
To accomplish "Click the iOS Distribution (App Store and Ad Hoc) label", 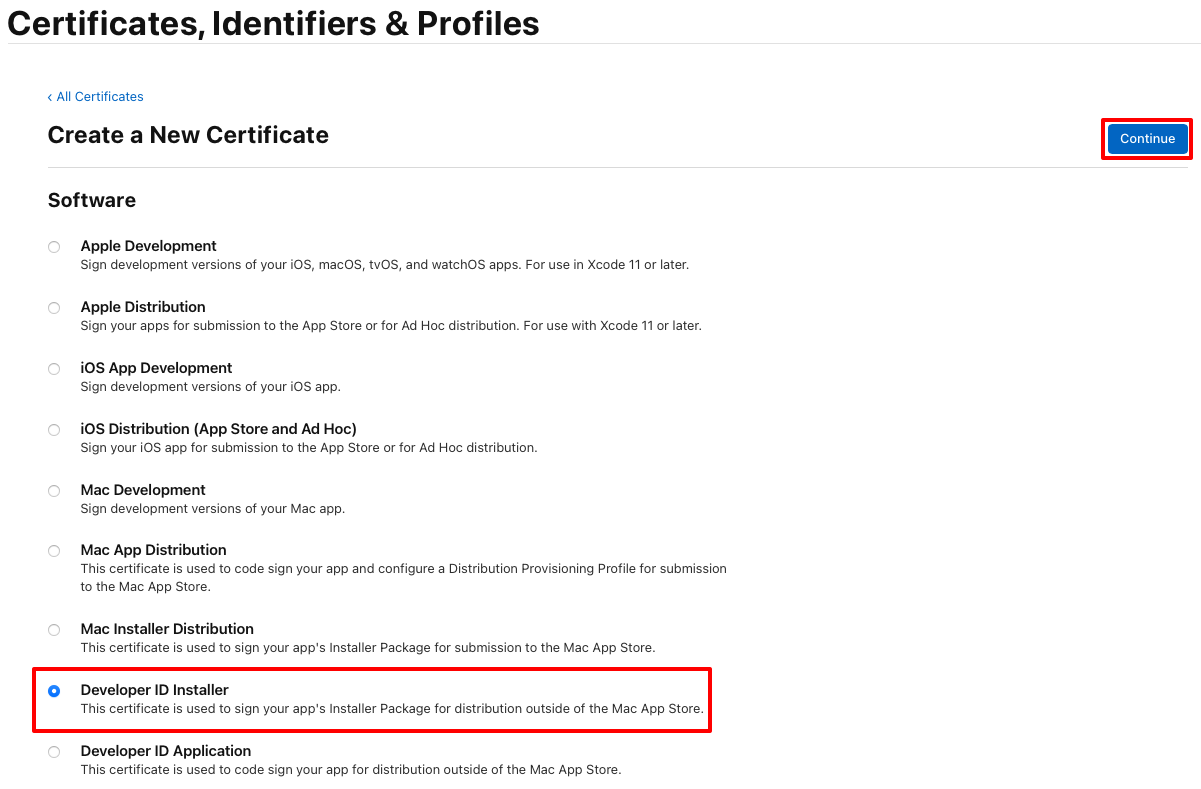I will (x=218, y=429).
